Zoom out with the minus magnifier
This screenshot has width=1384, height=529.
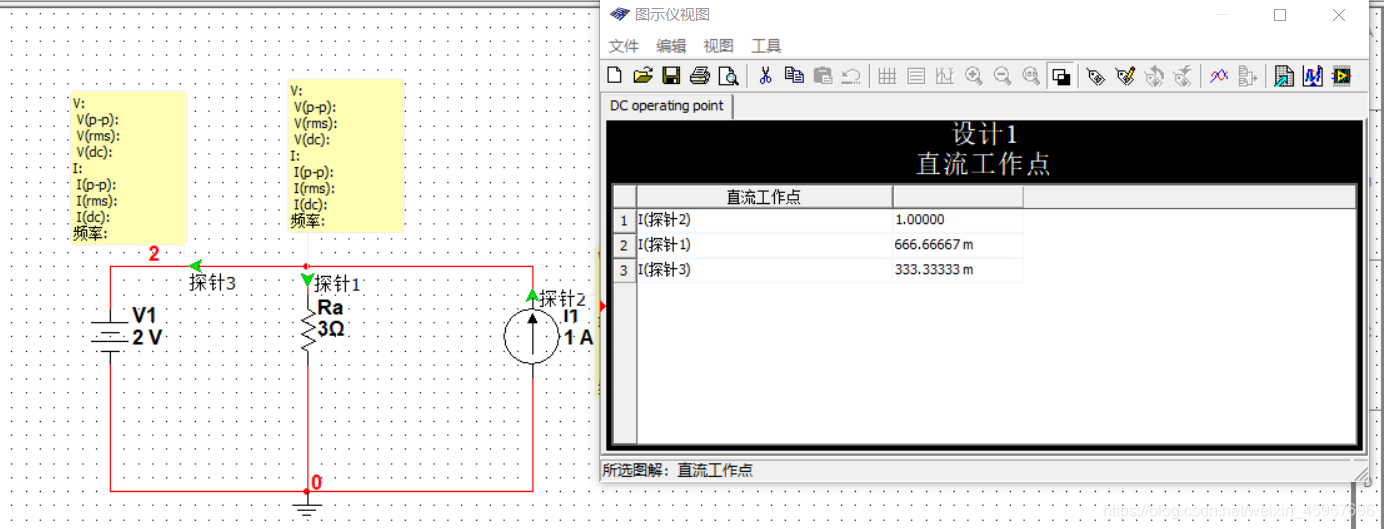1002,76
